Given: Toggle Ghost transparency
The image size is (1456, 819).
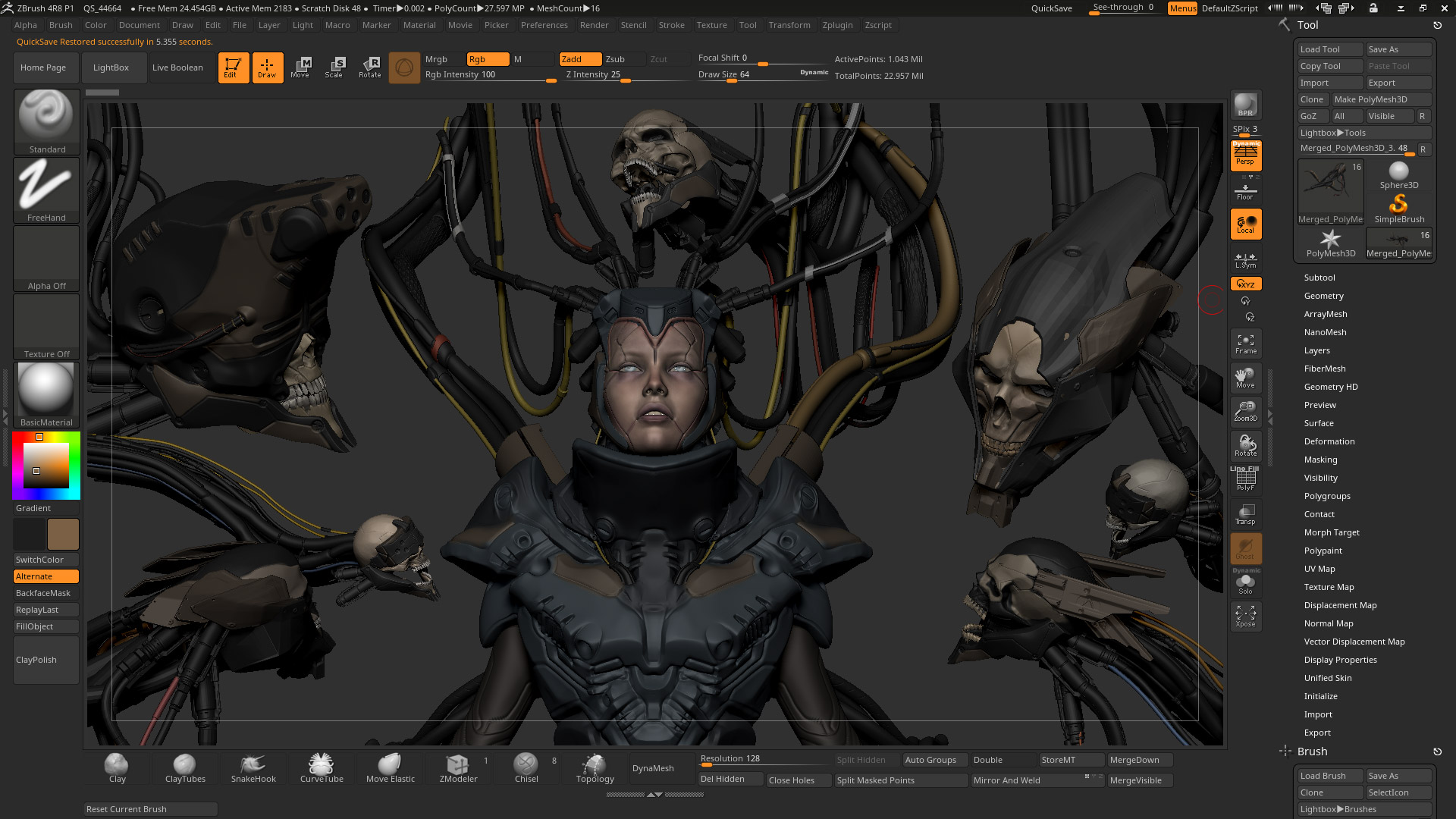Looking at the screenshot, I should tap(1246, 548).
